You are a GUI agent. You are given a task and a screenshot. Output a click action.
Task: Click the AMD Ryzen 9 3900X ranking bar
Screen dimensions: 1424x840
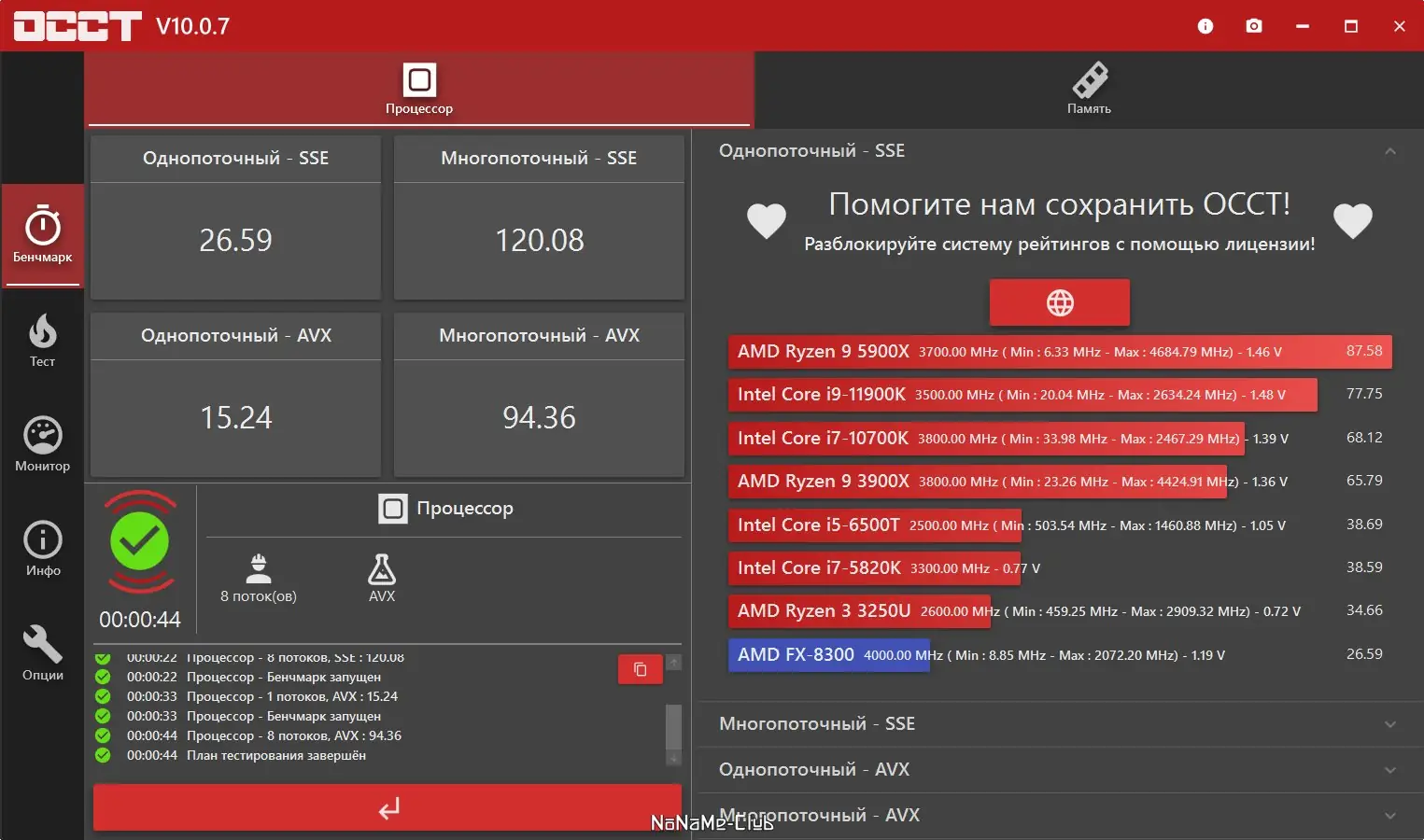click(977, 482)
